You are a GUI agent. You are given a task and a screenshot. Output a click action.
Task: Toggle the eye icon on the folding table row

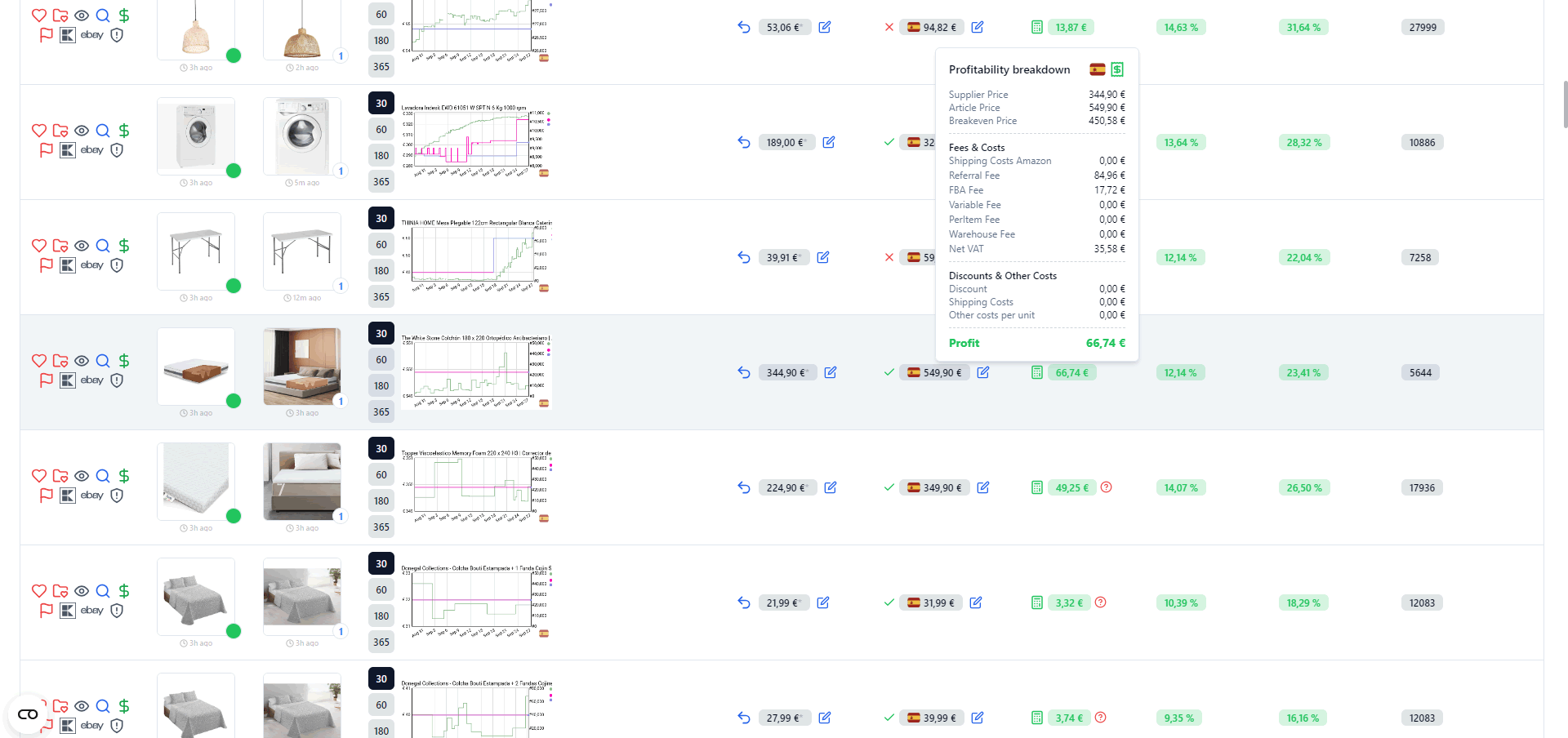[x=82, y=246]
